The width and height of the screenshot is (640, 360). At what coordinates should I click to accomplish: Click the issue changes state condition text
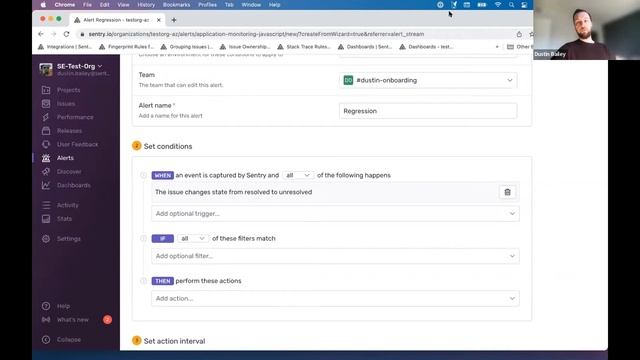click(x=233, y=192)
